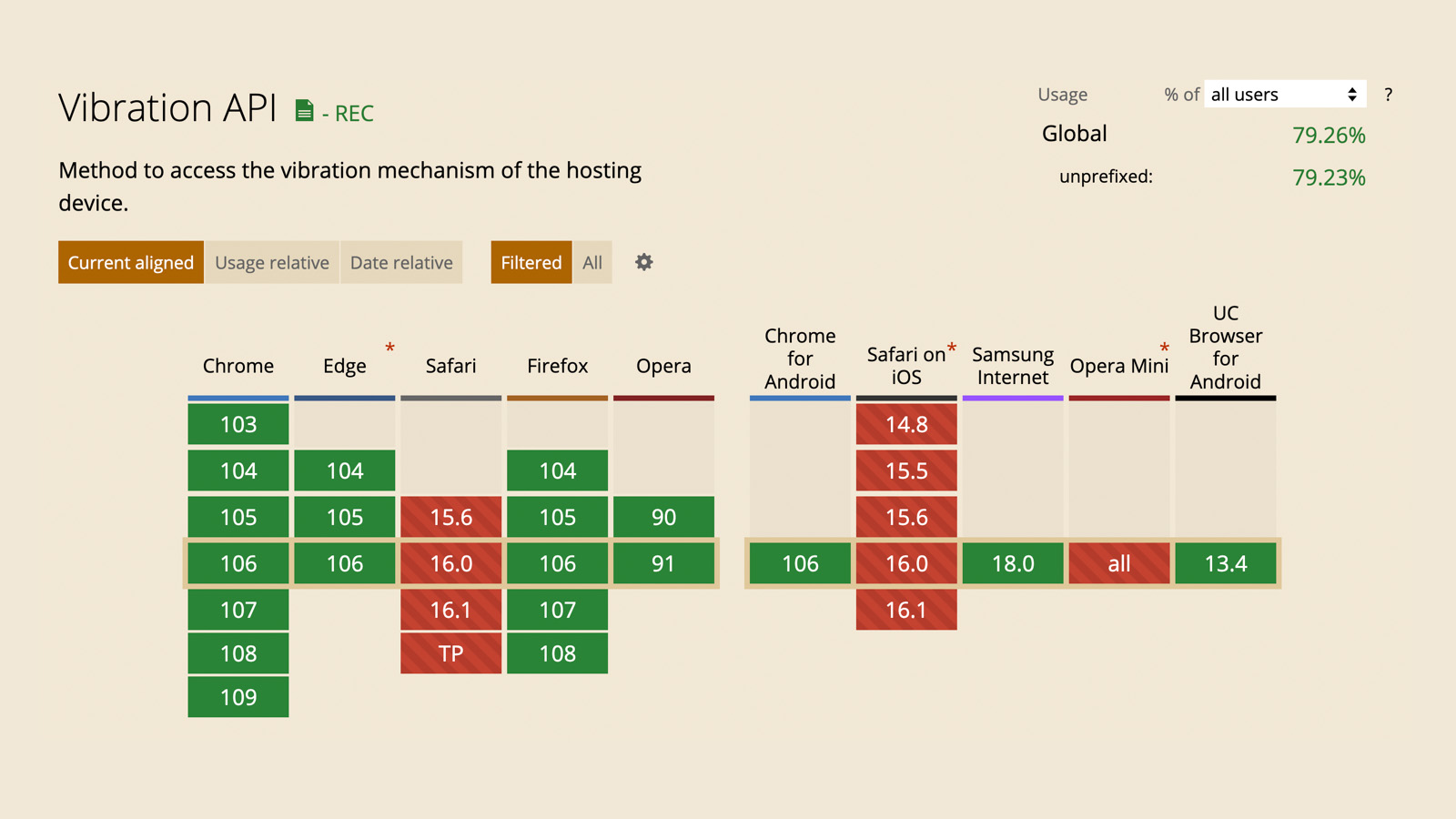Open the 'all users' usage dropdown
1456x819 pixels.
click(1284, 95)
